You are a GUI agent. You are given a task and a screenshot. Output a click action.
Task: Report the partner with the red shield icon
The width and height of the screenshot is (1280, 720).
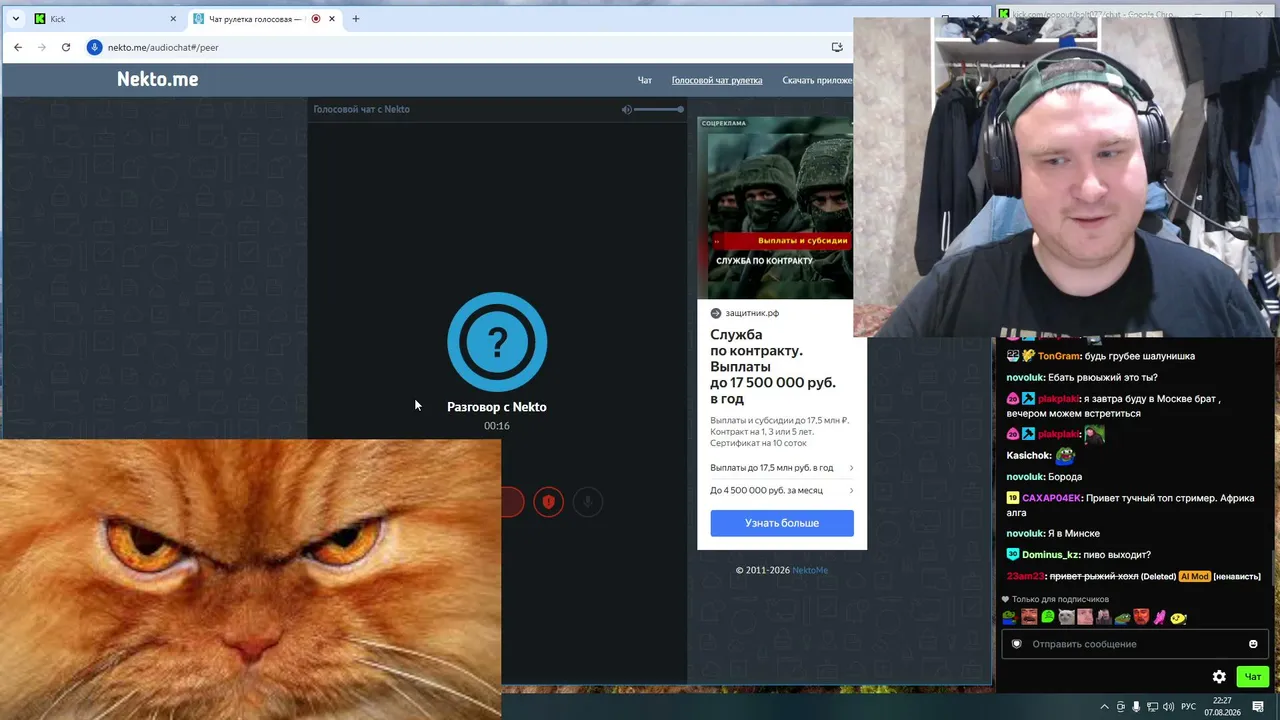click(548, 502)
